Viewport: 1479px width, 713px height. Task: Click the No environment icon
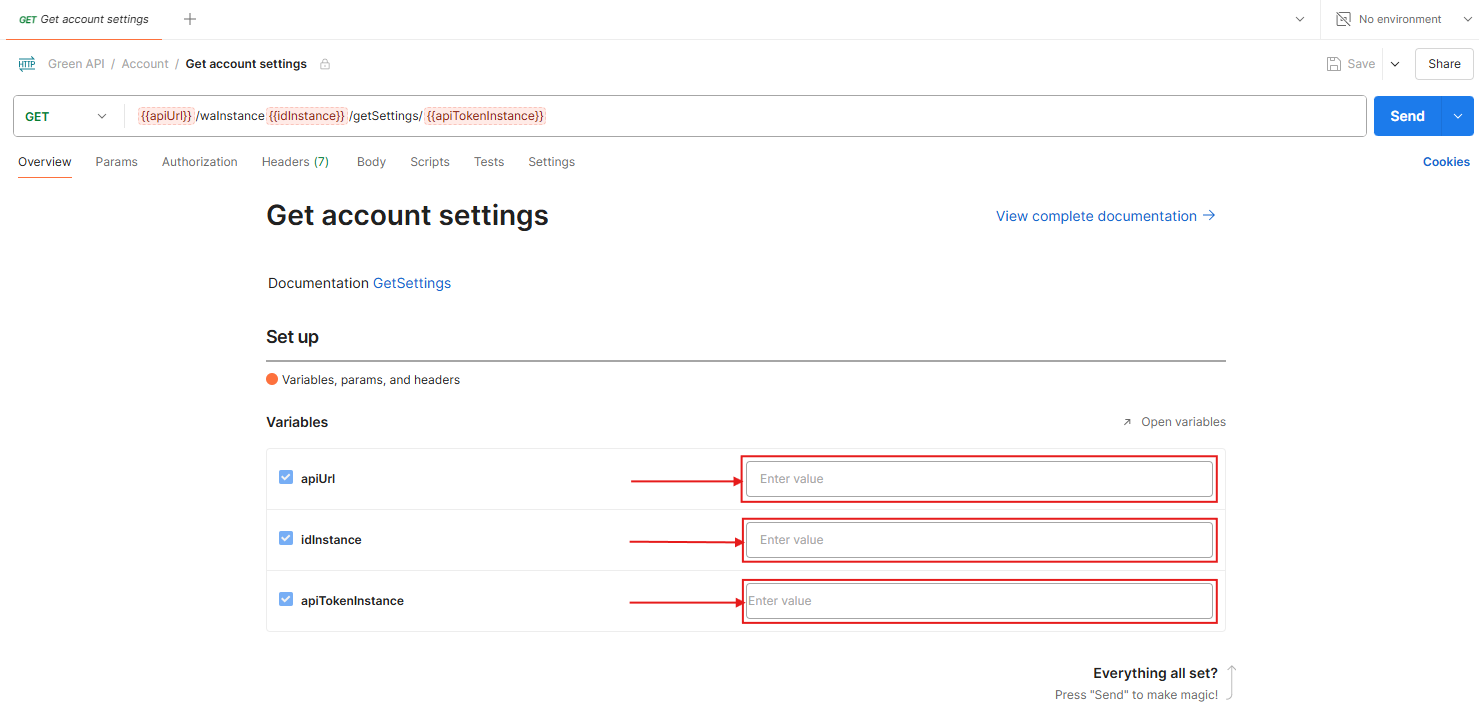[1344, 19]
